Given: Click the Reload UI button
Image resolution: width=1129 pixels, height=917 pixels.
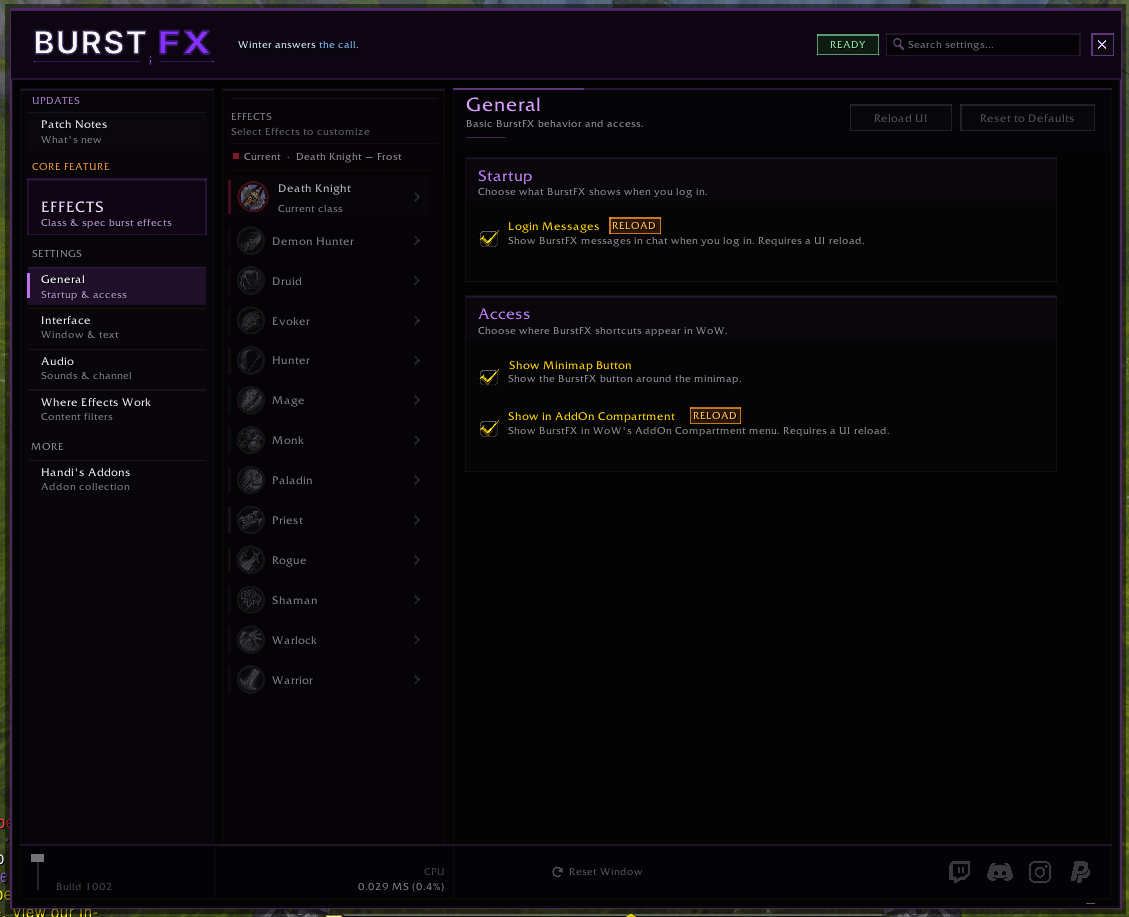Looking at the screenshot, I should click(900, 118).
